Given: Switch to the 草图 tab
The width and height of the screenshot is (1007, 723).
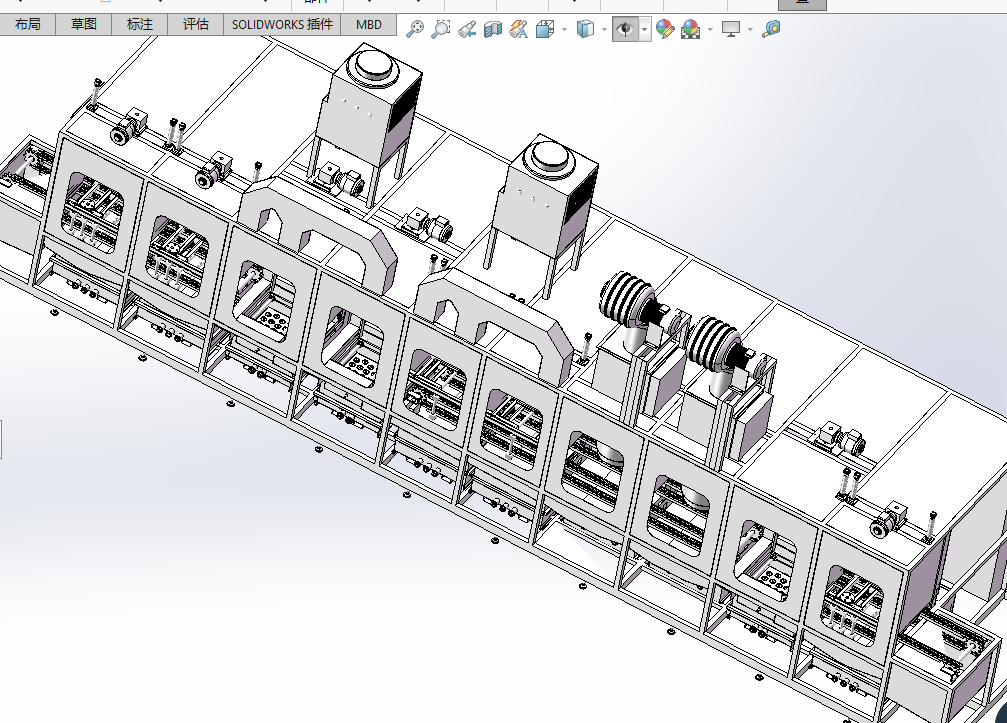Looking at the screenshot, I should coord(84,24).
